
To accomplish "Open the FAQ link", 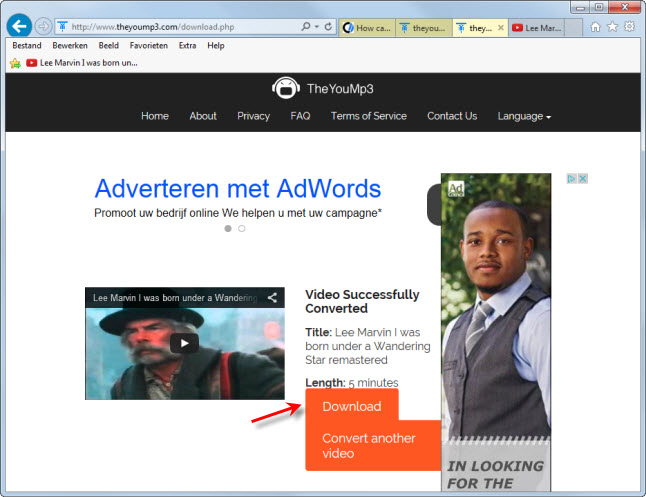I will pyautogui.click(x=300, y=116).
